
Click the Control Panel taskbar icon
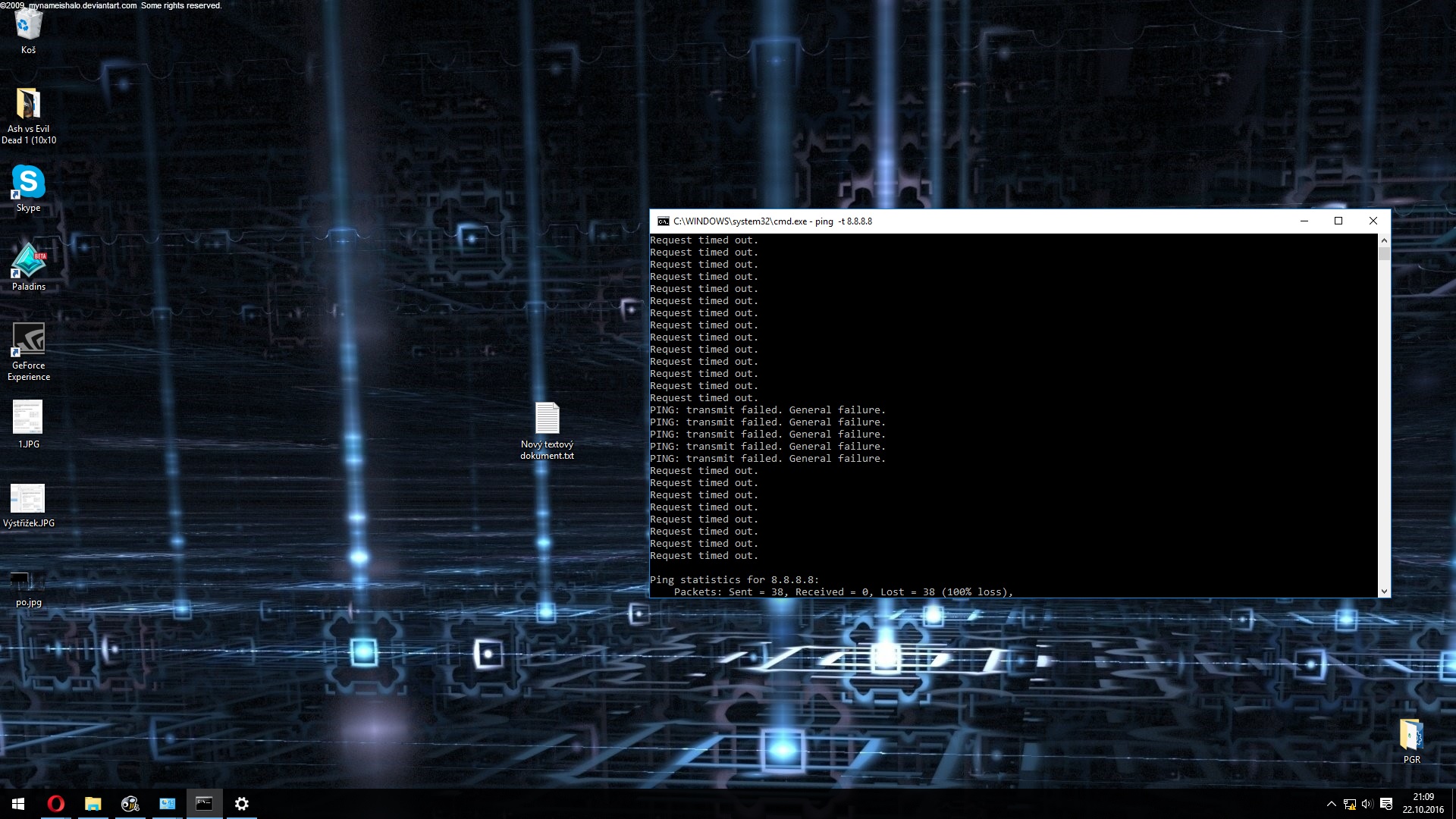pyautogui.click(x=167, y=804)
